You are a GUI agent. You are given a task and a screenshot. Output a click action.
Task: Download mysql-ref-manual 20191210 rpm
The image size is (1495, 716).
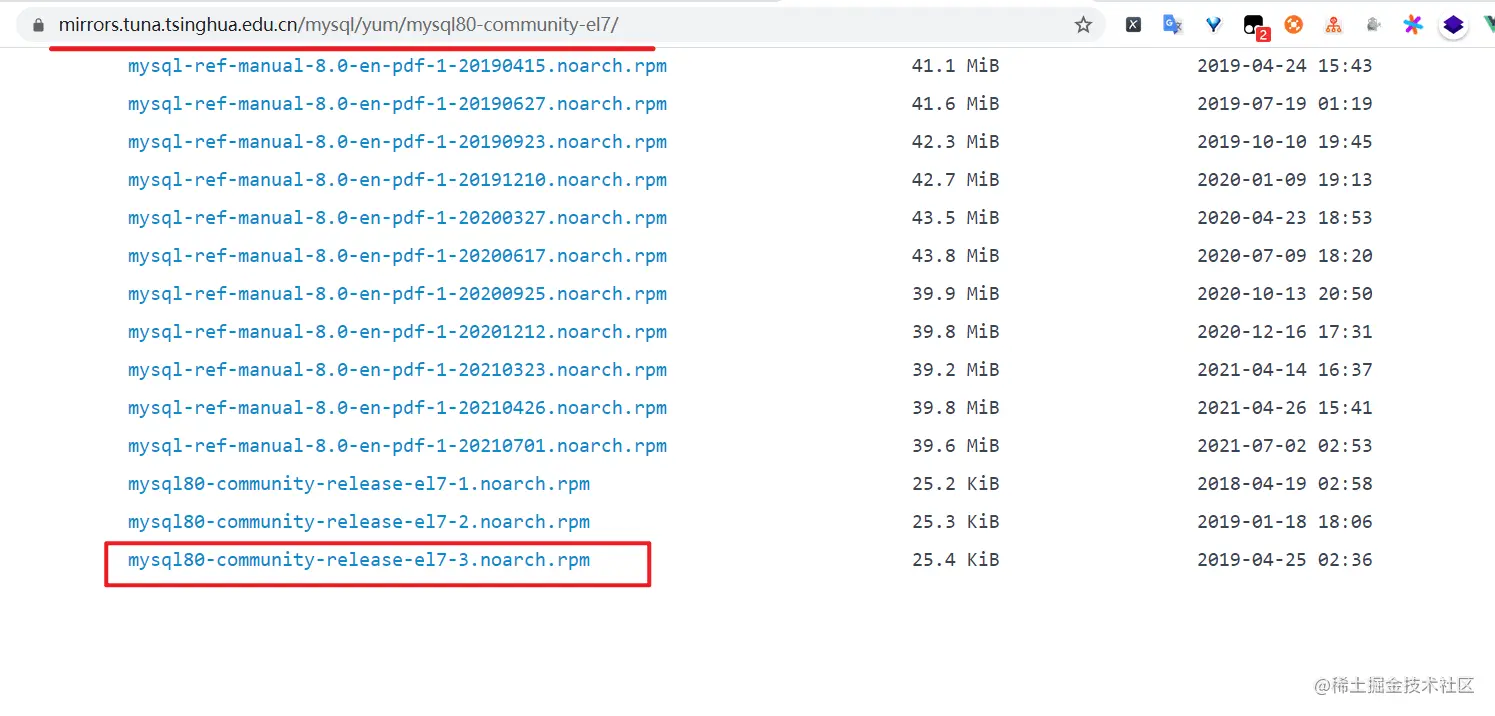pyautogui.click(x=397, y=180)
